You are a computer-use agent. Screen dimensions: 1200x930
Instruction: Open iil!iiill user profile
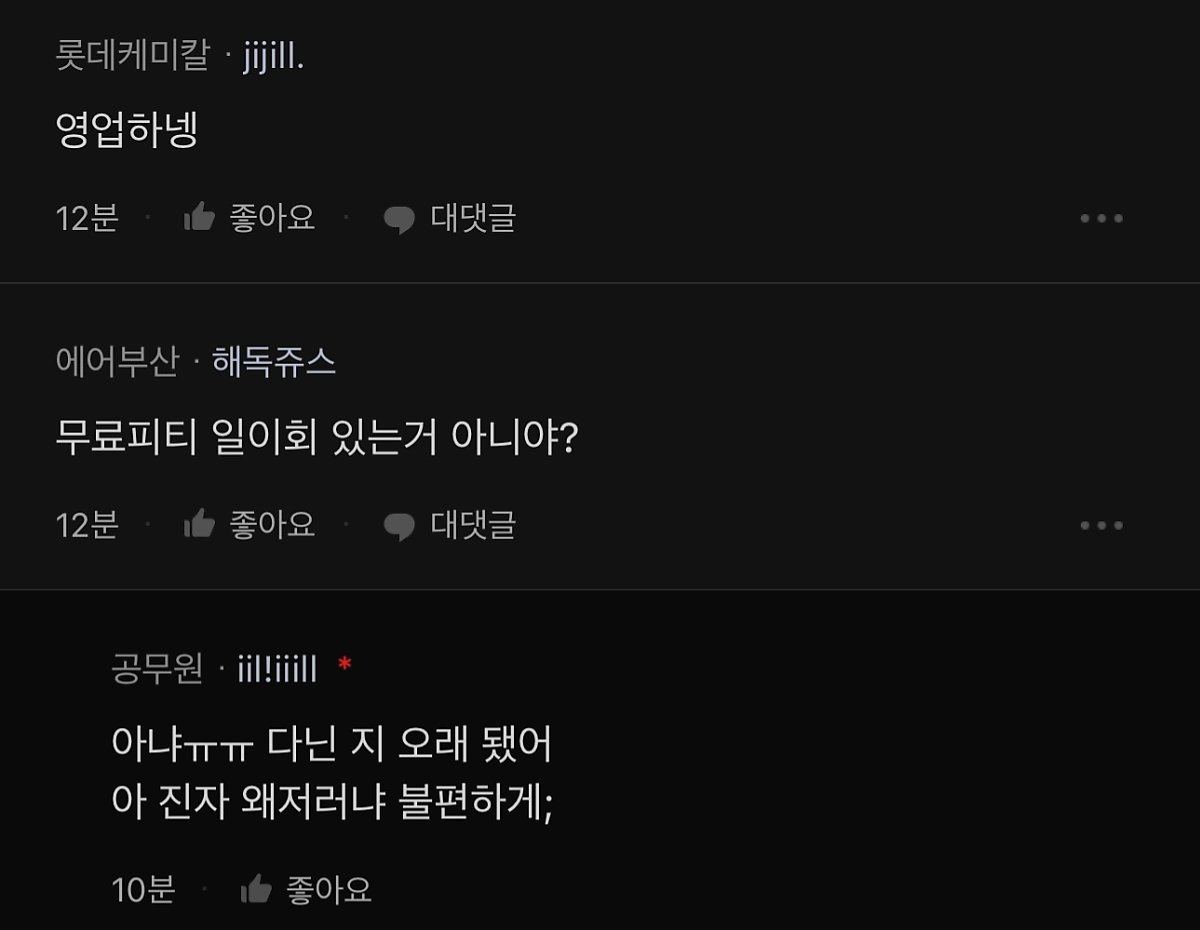(277, 669)
